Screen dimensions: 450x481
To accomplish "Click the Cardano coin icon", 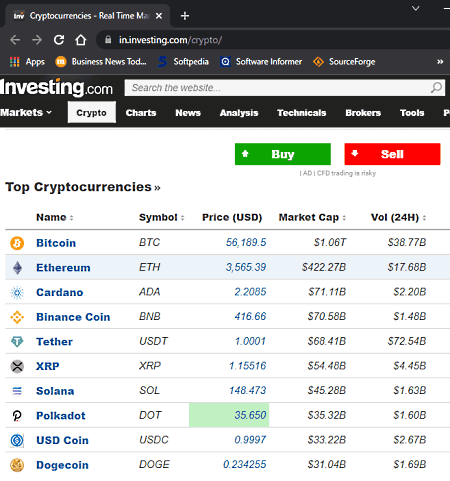I will click(17, 292).
